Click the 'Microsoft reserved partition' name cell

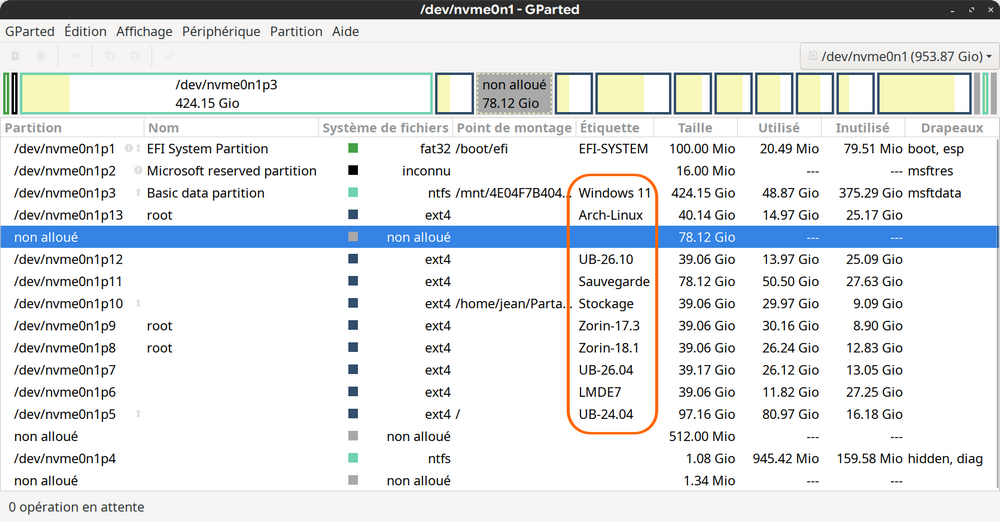pyautogui.click(x=232, y=170)
